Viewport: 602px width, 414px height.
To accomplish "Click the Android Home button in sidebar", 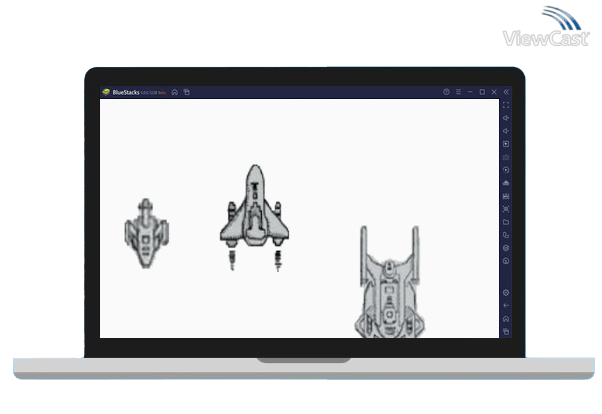I will (506, 319).
